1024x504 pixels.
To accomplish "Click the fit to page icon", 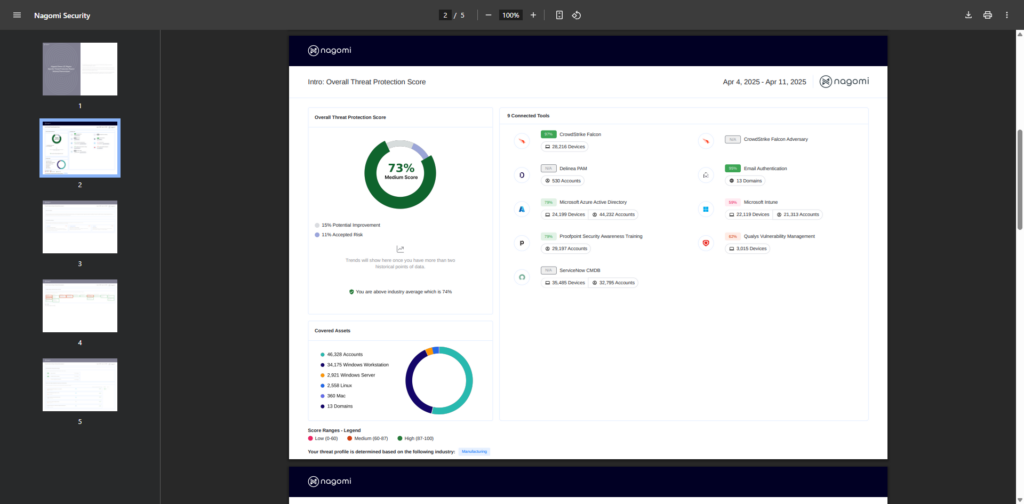I will pos(559,15).
